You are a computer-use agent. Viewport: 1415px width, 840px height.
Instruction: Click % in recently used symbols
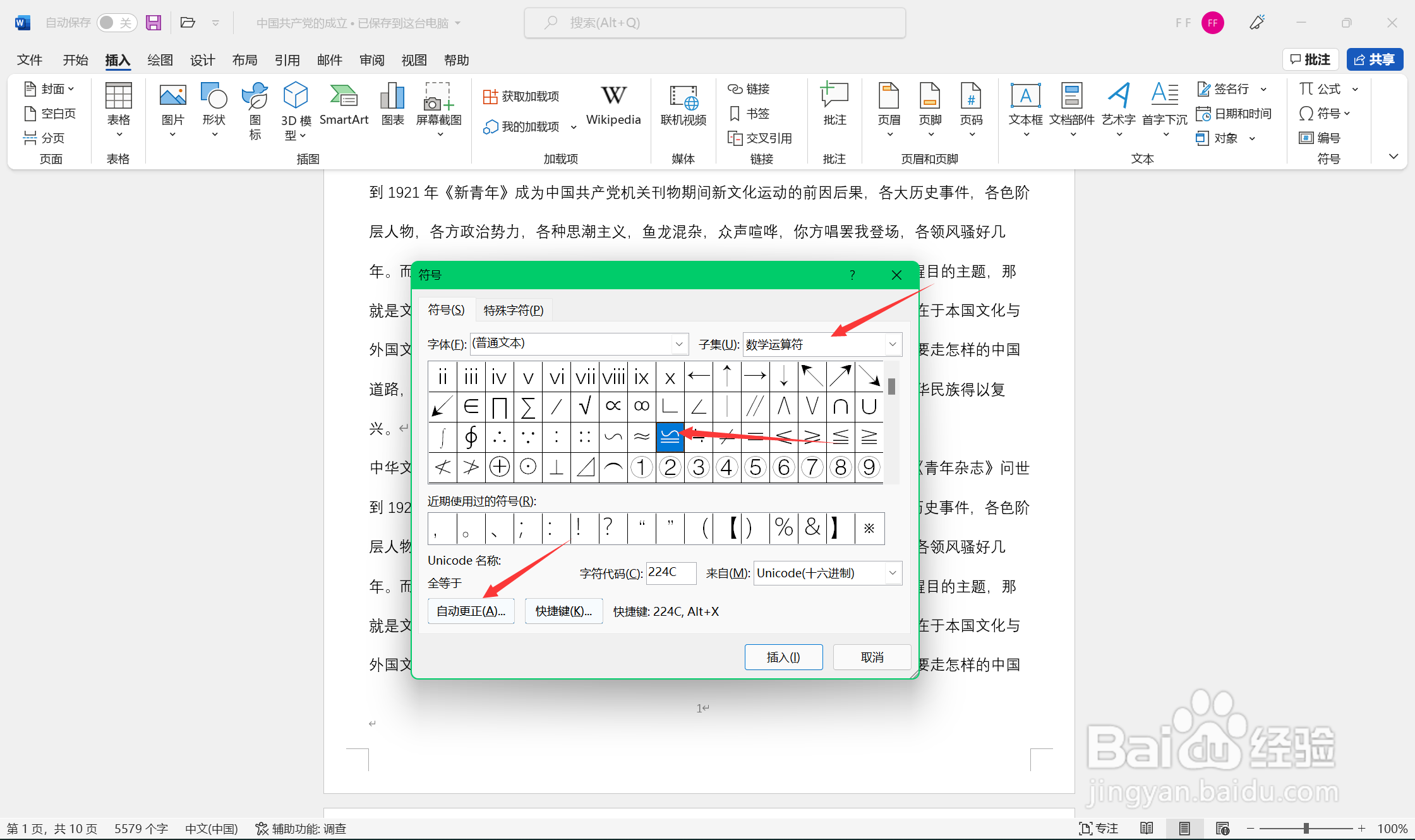[x=784, y=527]
